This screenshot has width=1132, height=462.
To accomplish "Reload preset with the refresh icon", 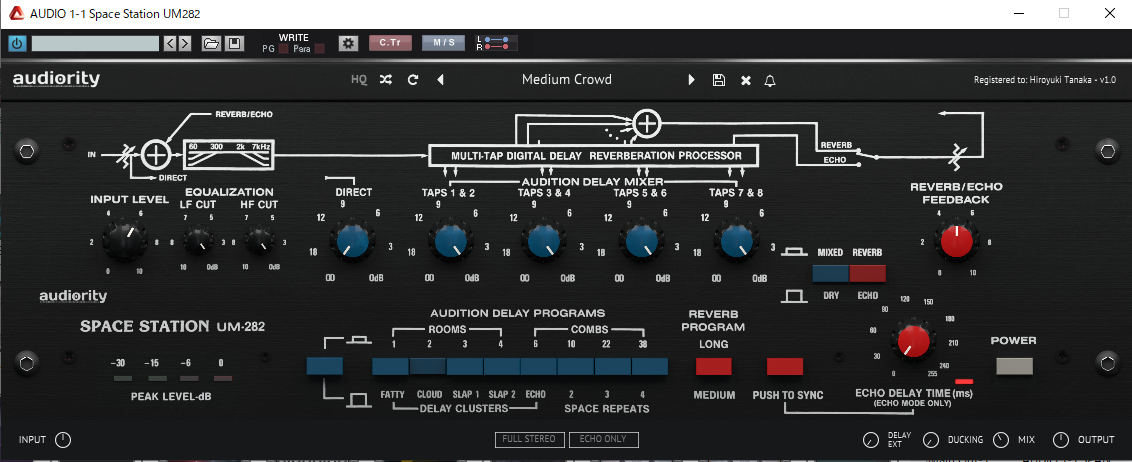I will [413, 80].
